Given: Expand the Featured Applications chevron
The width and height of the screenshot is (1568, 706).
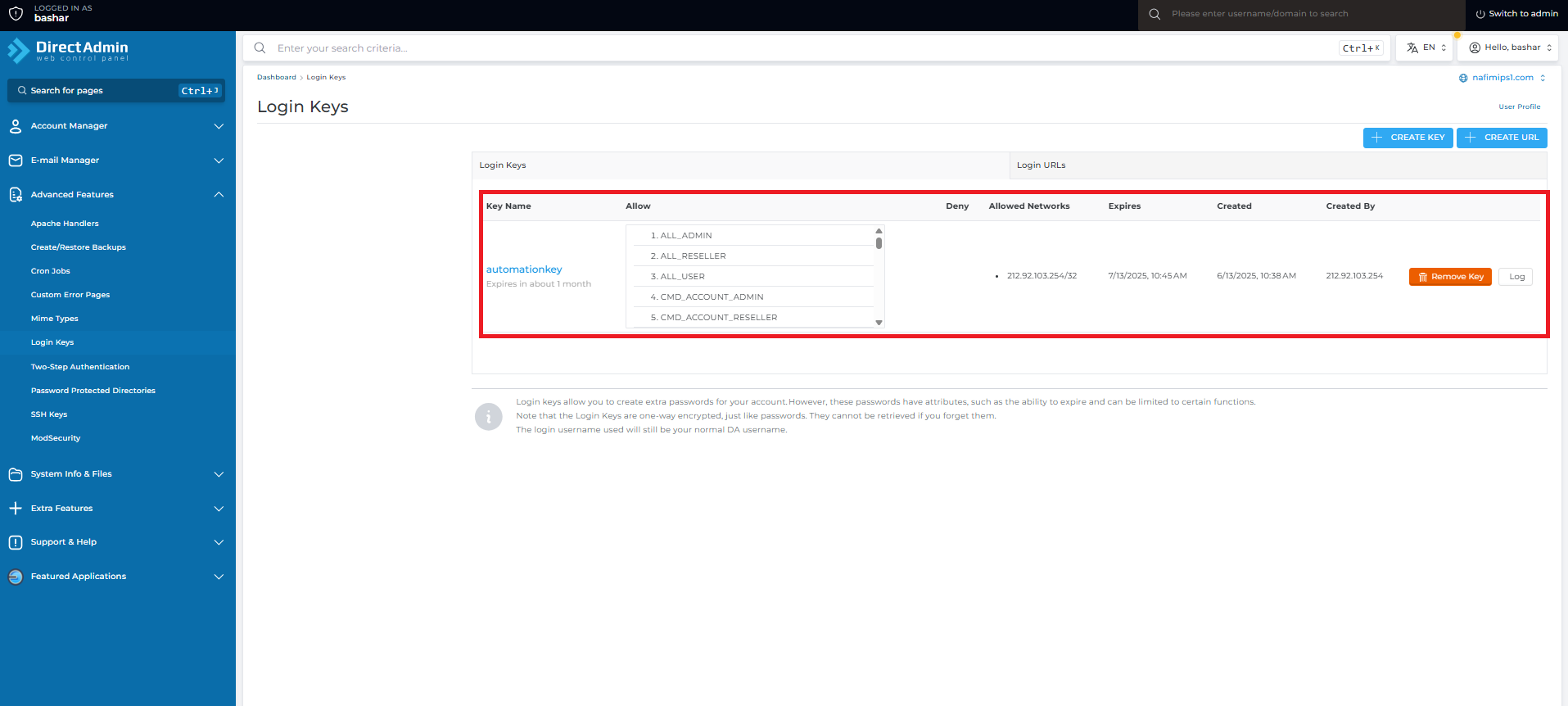Looking at the screenshot, I should tap(219, 577).
